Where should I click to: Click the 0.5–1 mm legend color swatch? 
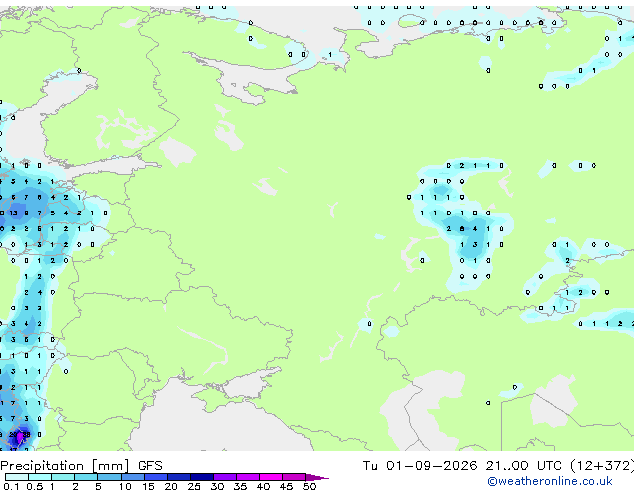[x=40, y=477]
